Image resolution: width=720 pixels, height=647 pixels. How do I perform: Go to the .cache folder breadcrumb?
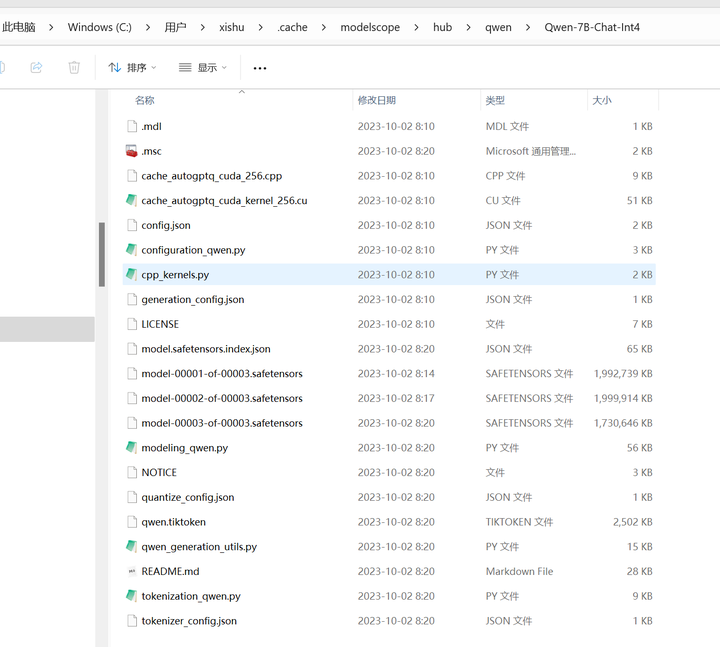(x=292, y=27)
